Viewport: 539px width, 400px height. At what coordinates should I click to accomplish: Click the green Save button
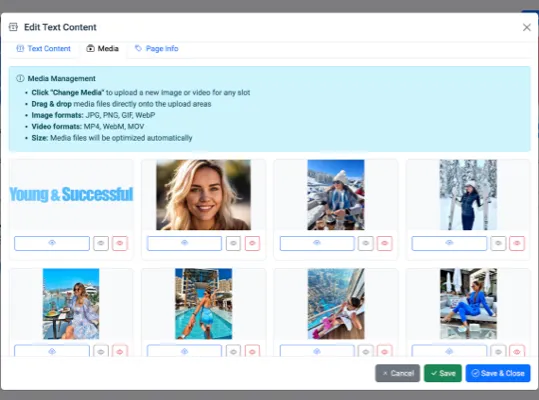(x=443, y=373)
